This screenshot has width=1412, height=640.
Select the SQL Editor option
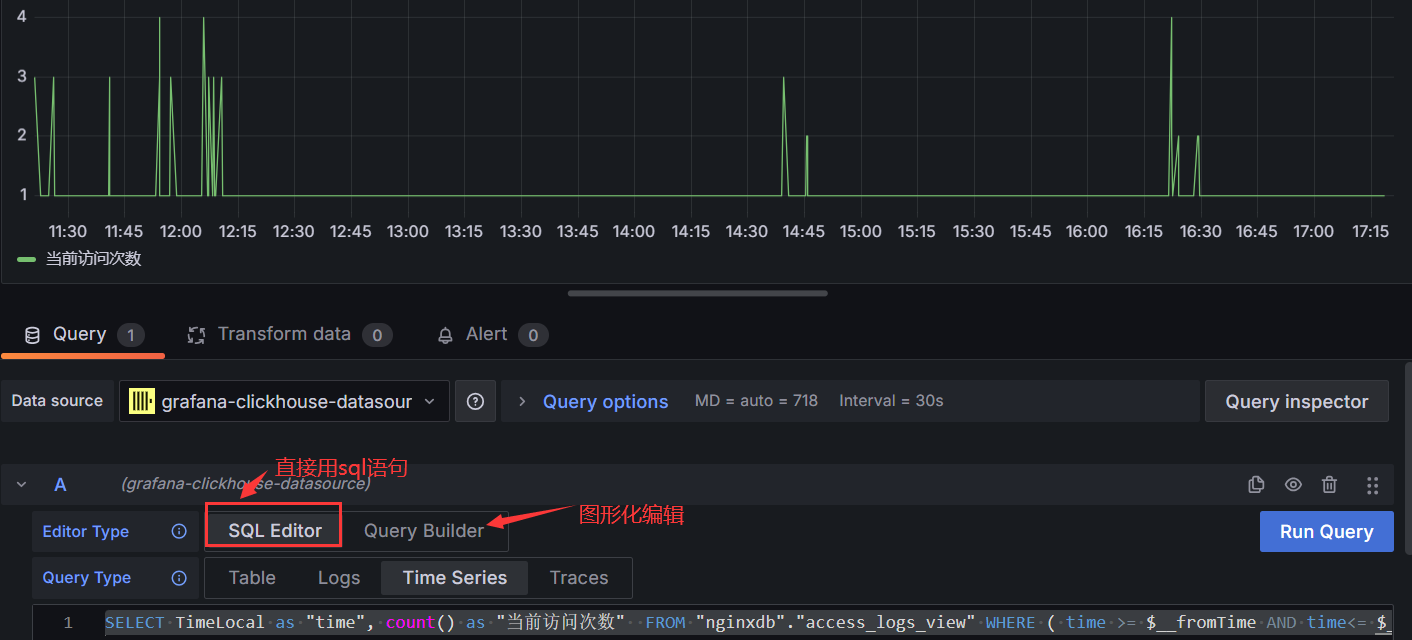click(x=275, y=531)
